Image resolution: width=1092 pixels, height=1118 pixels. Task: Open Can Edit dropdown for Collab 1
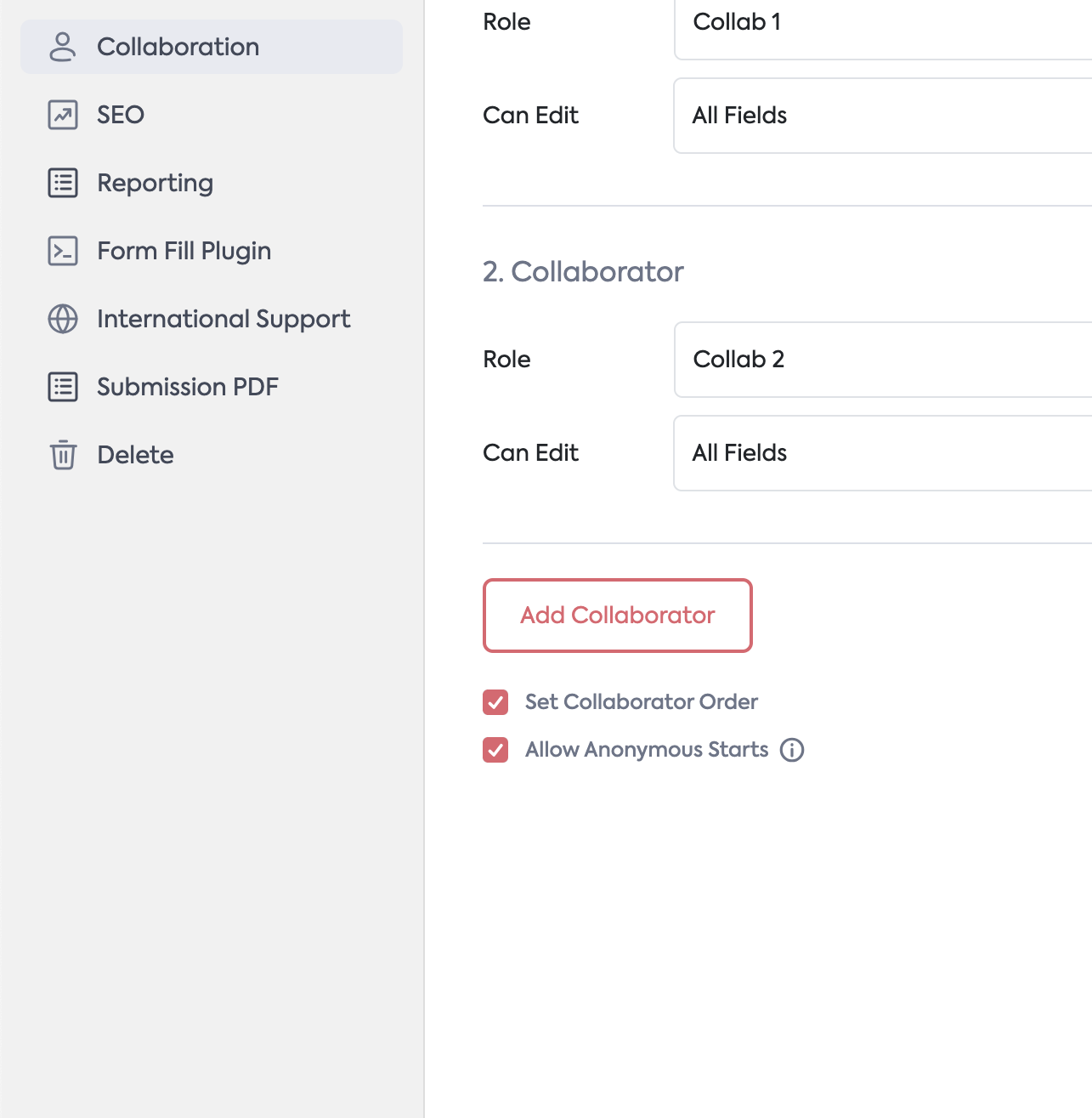pos(882,116)
